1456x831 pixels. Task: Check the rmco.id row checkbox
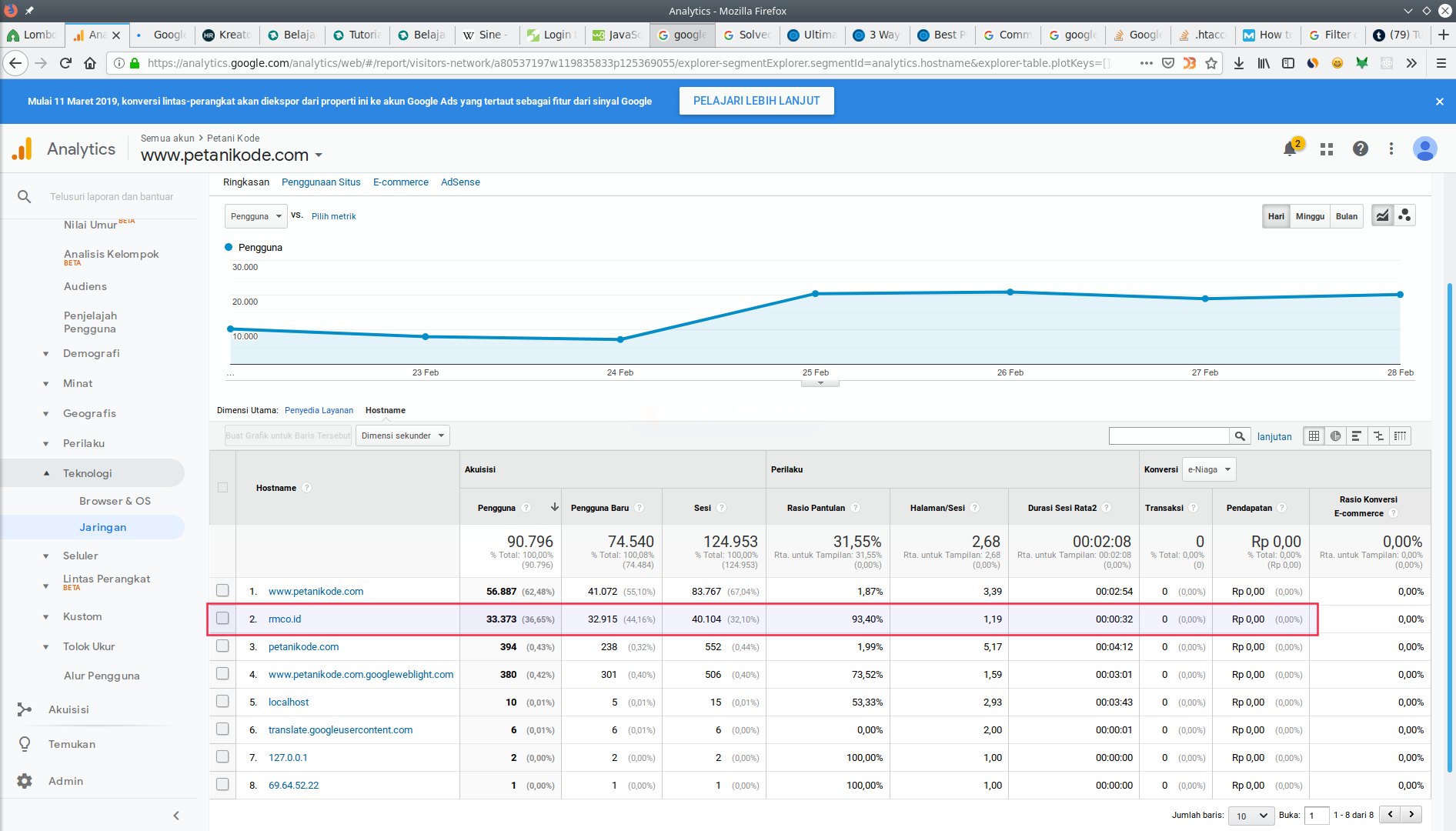coord(222,619)
